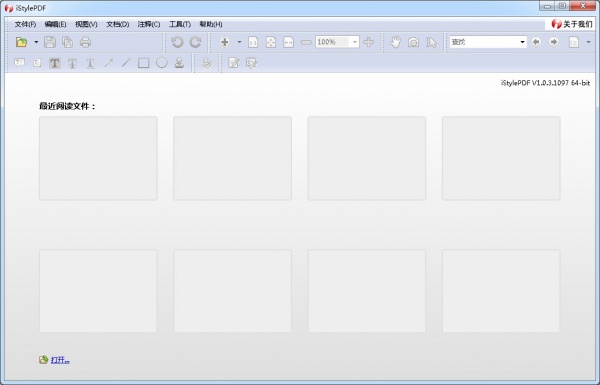Expand the dropdown arrow beside the bold plus tool
The width and height of the screenshot is (600, 385).
240,42
